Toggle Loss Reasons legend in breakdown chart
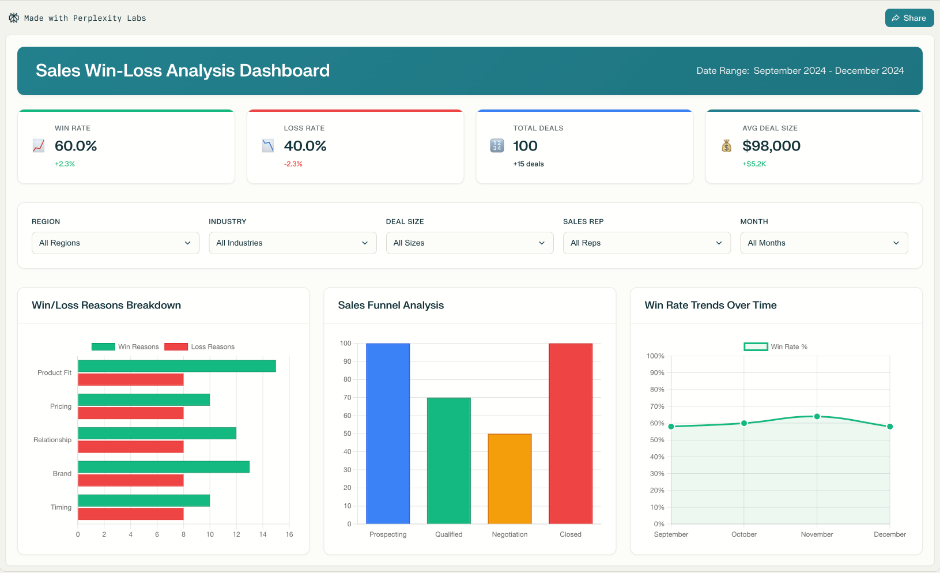 pos(199,347)
